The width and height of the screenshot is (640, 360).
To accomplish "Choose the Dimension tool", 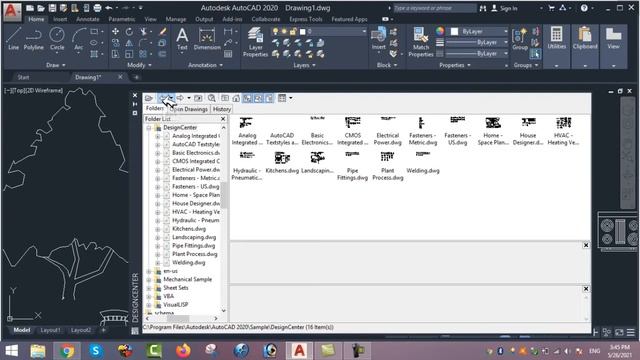I will point(207,39).
